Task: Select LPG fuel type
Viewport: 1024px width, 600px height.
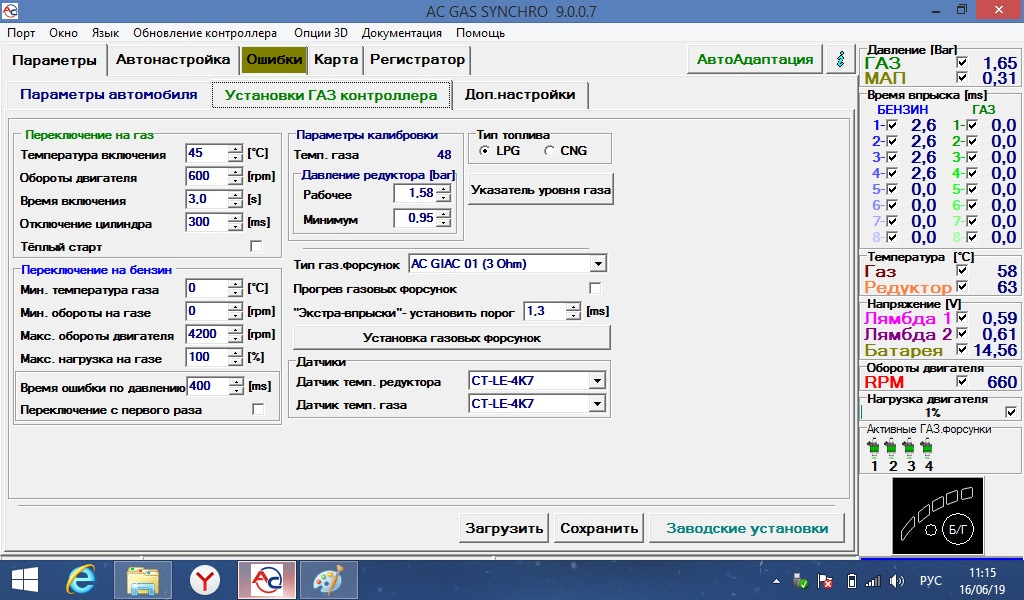Action: [x=484, y=151]
